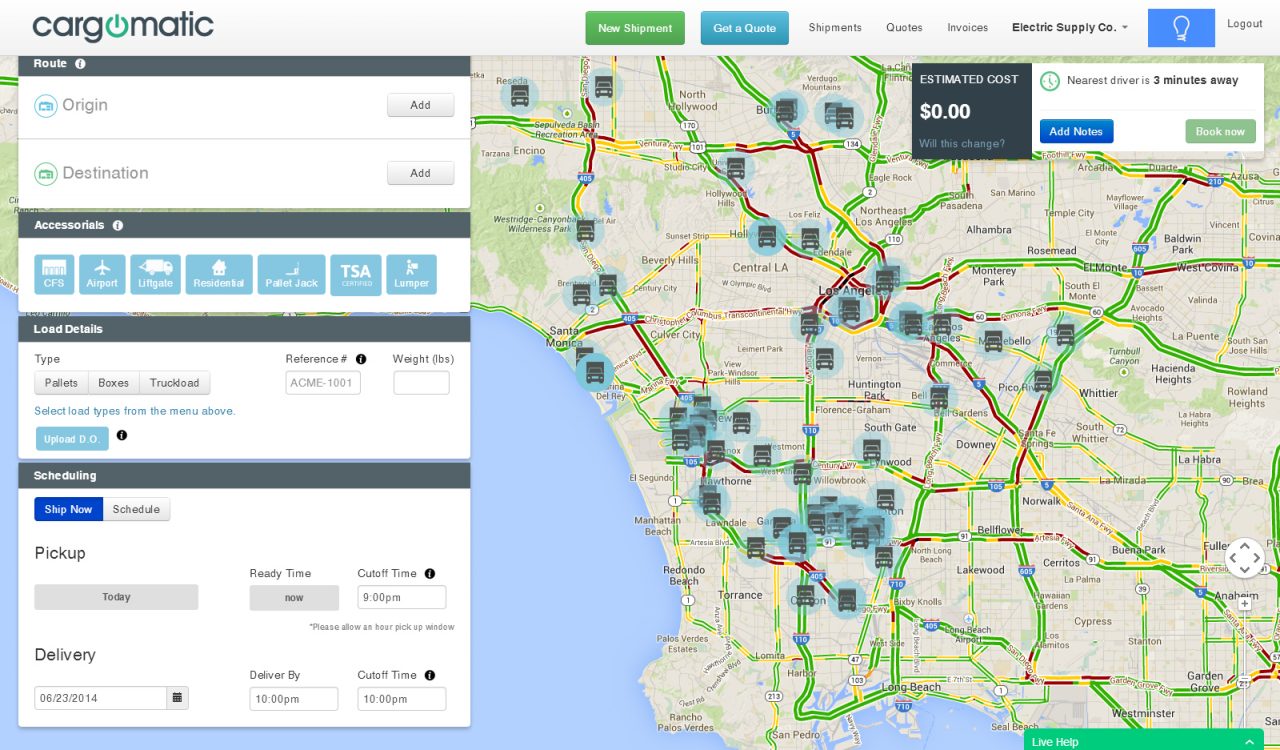Click the lightbulb tips icon
This screenshot has width=1280, height=750.
point(1181,28)
